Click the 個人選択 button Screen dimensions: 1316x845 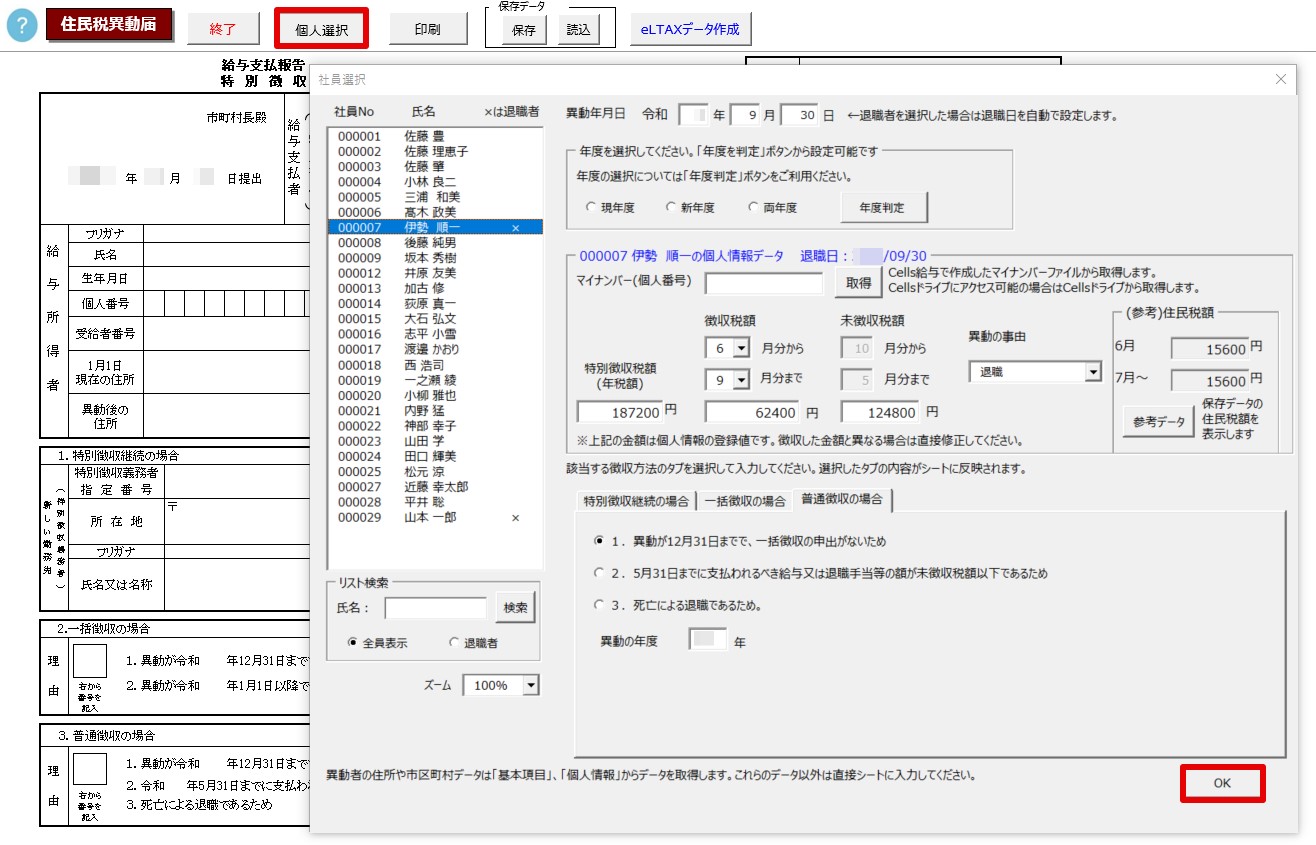321,29
